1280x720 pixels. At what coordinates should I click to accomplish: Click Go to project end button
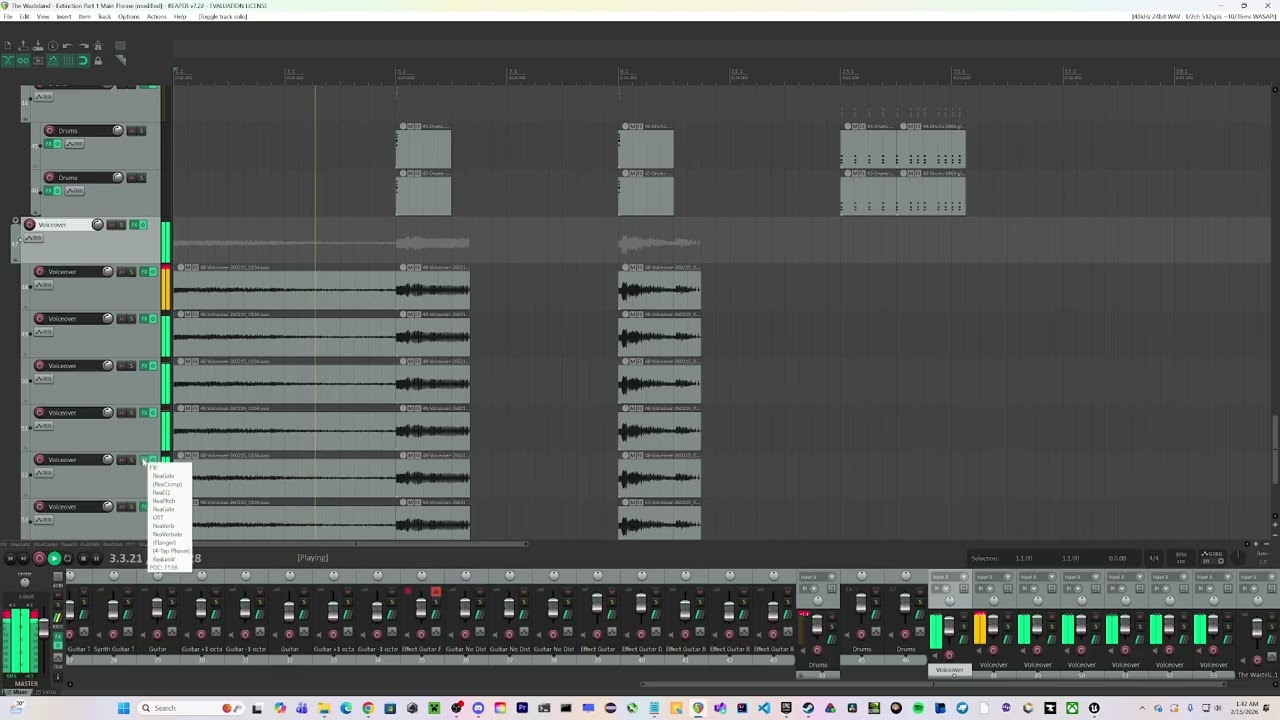(24, 559)
